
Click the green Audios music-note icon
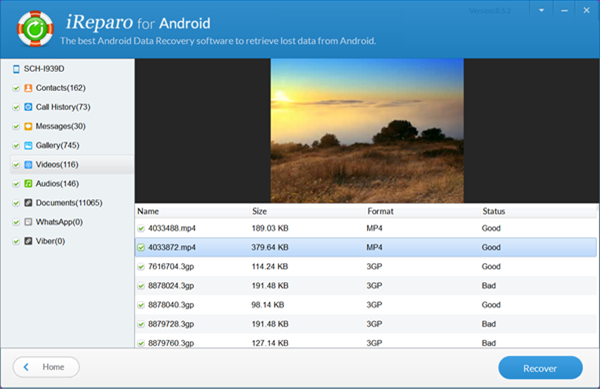(28, 184)
